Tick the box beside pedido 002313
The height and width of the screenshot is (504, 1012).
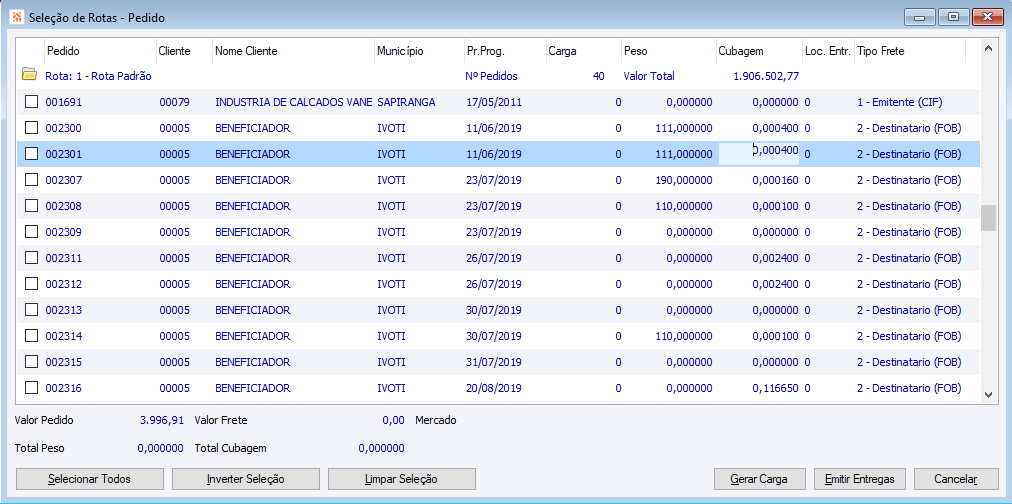click(31, 310)
